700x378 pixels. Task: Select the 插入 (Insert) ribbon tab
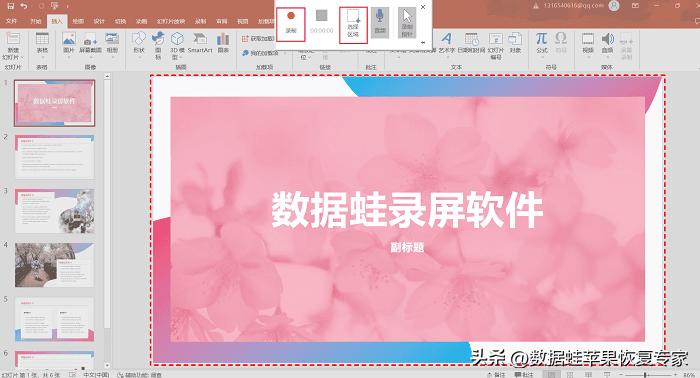[57, 21]
